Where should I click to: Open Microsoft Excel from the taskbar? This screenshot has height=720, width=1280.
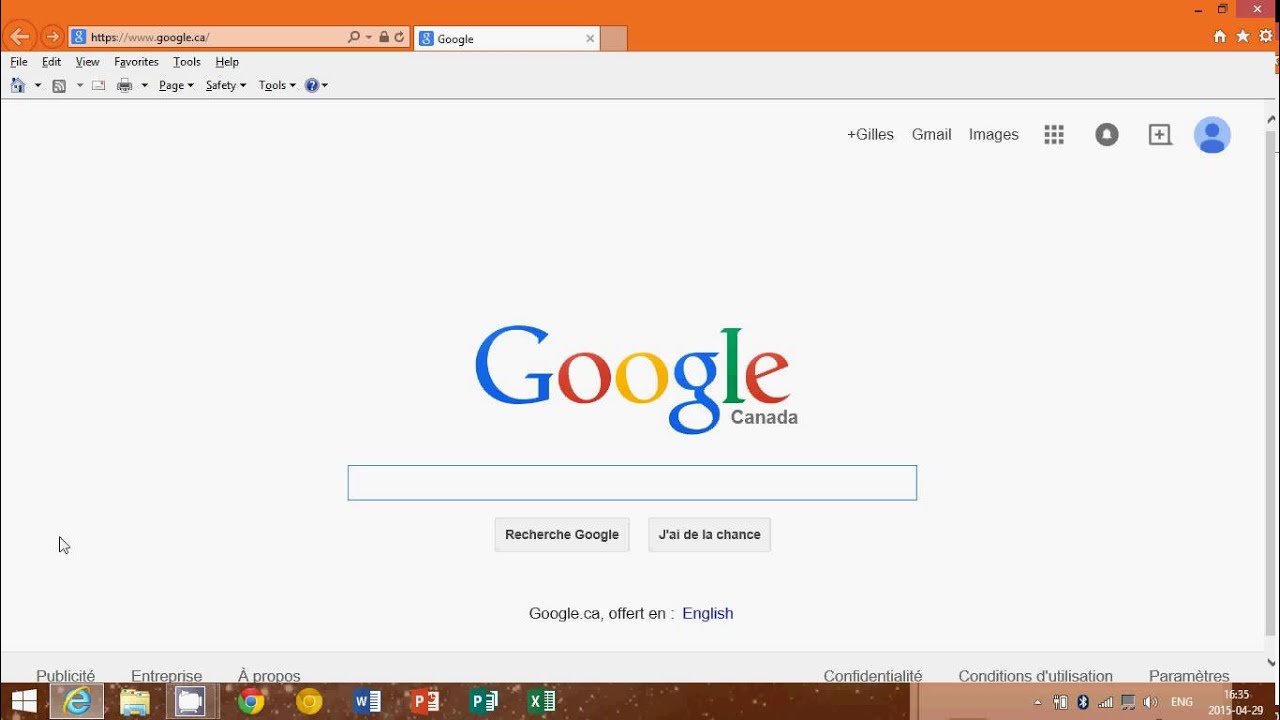pyautogui.click(x=541, y=701)
